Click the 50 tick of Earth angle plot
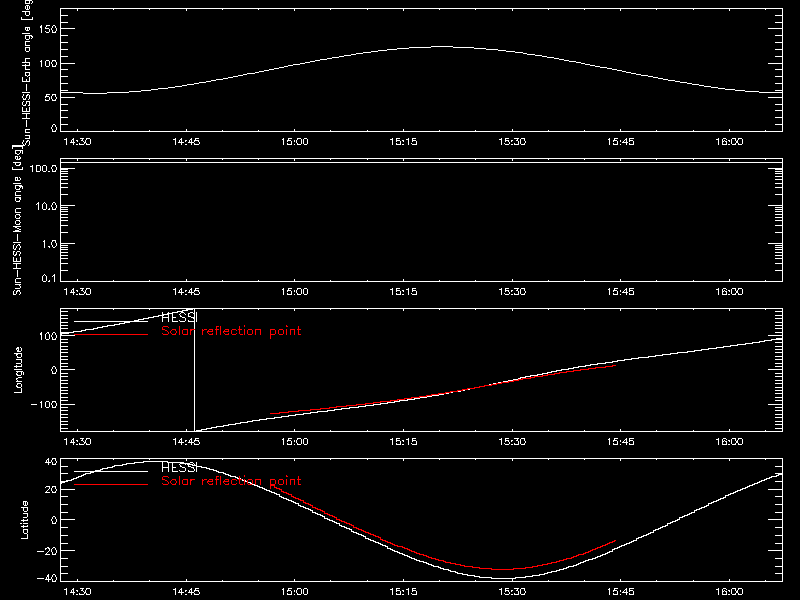 point(51,97)
